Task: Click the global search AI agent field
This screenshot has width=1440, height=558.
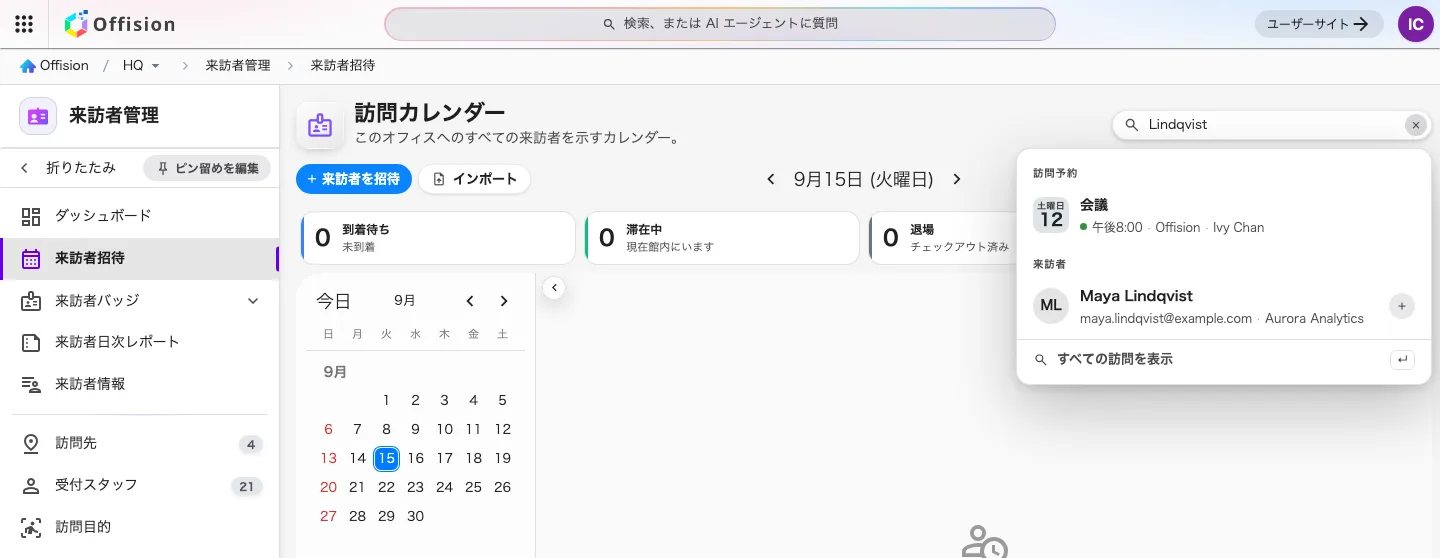Action: [x=720, y=24]
